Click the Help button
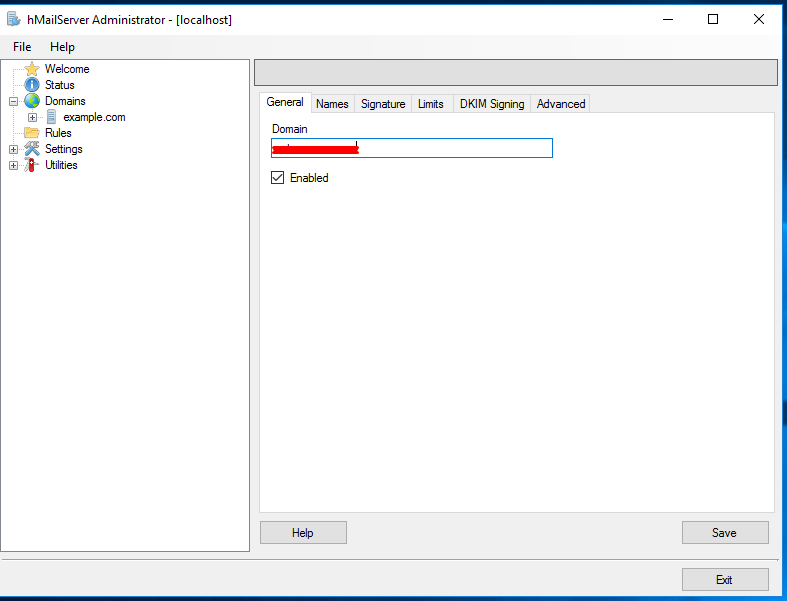787x601 pixels. 303,533
